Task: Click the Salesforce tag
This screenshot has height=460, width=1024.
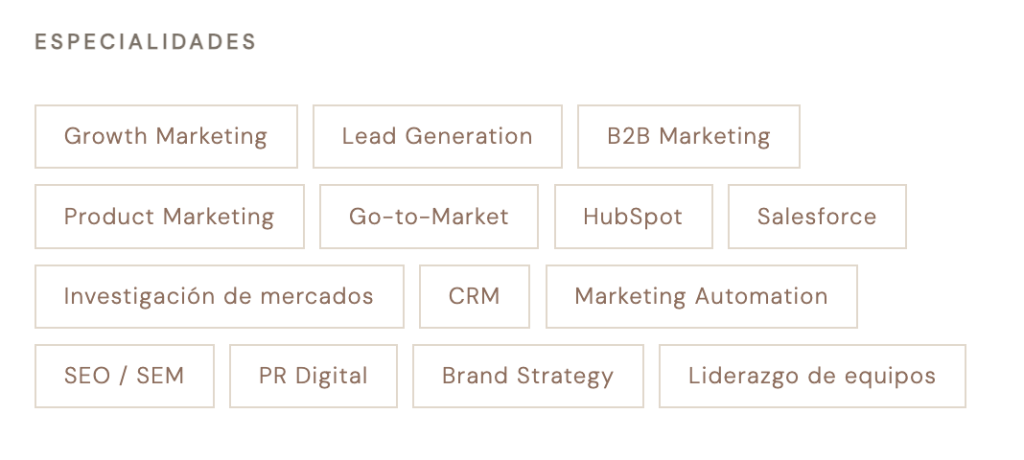Action: pyautogui.click(x=816, y=216)
